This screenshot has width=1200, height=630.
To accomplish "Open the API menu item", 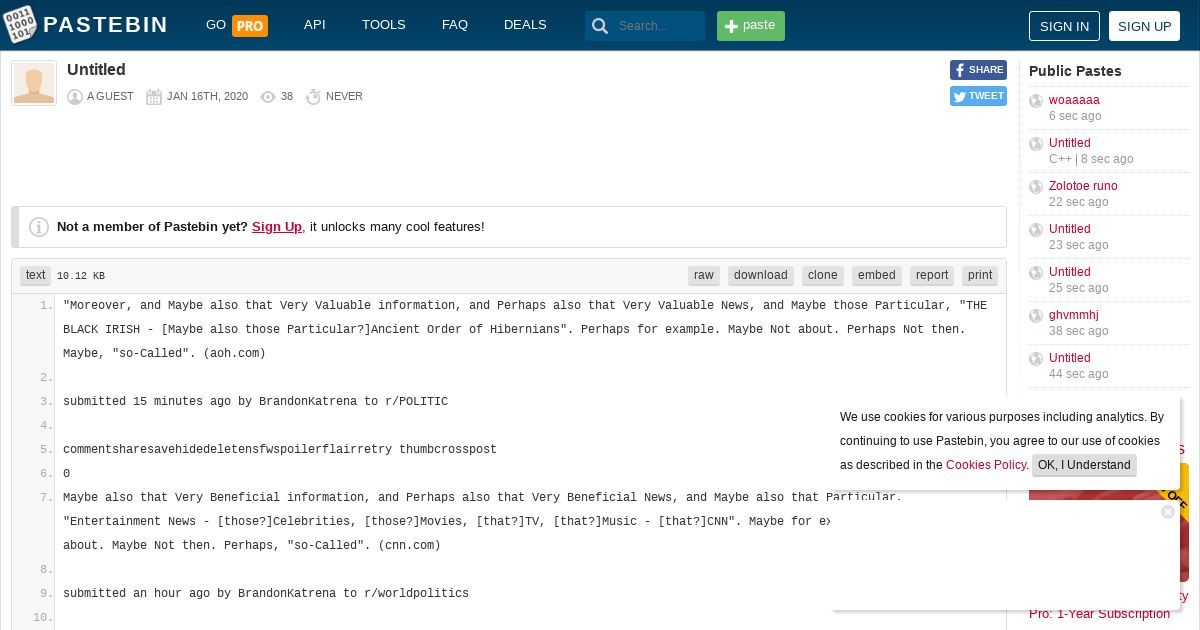I will click(x=315, y=25).
